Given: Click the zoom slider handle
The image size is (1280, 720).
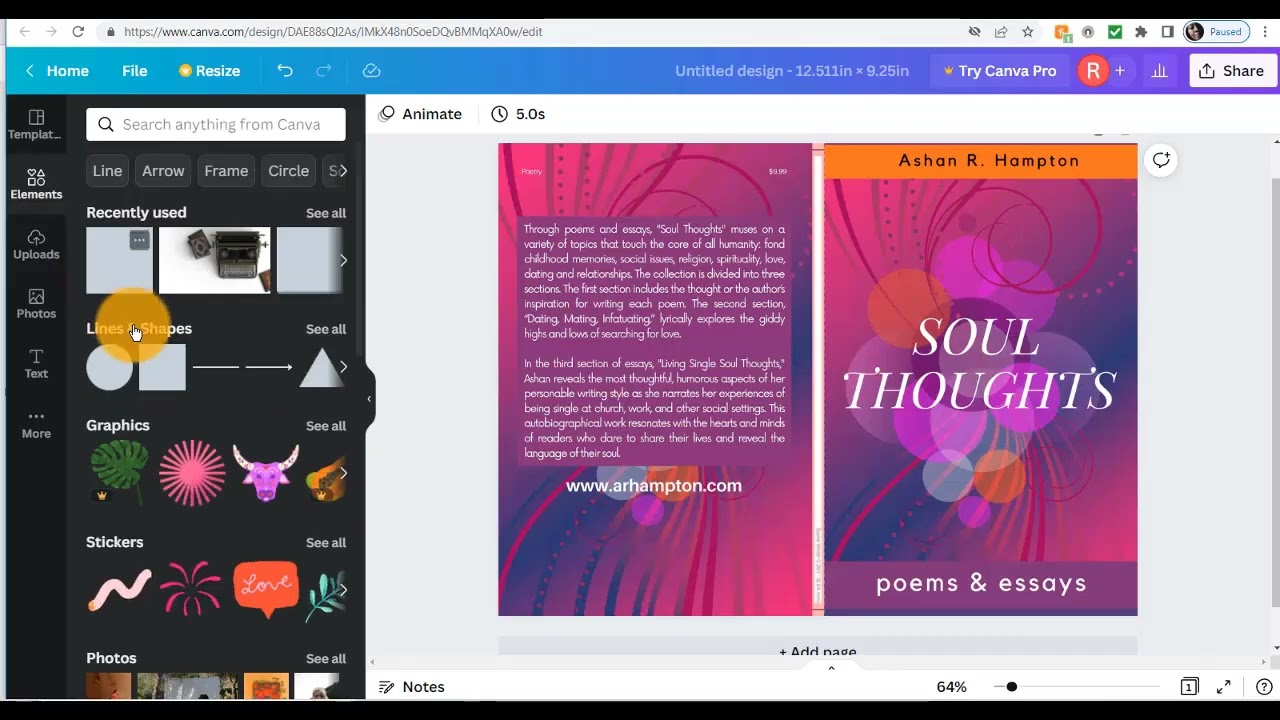Looking at the screenshot, I should click(1011, 687).
